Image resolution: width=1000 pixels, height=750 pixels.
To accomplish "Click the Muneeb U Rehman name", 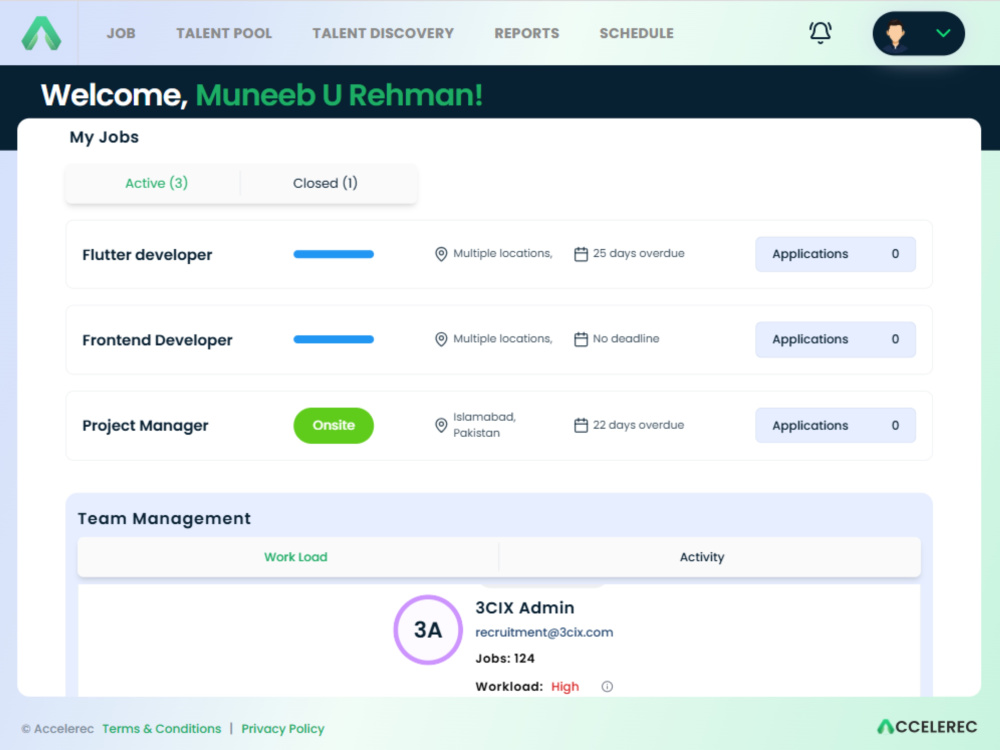I will click(339, 95).
